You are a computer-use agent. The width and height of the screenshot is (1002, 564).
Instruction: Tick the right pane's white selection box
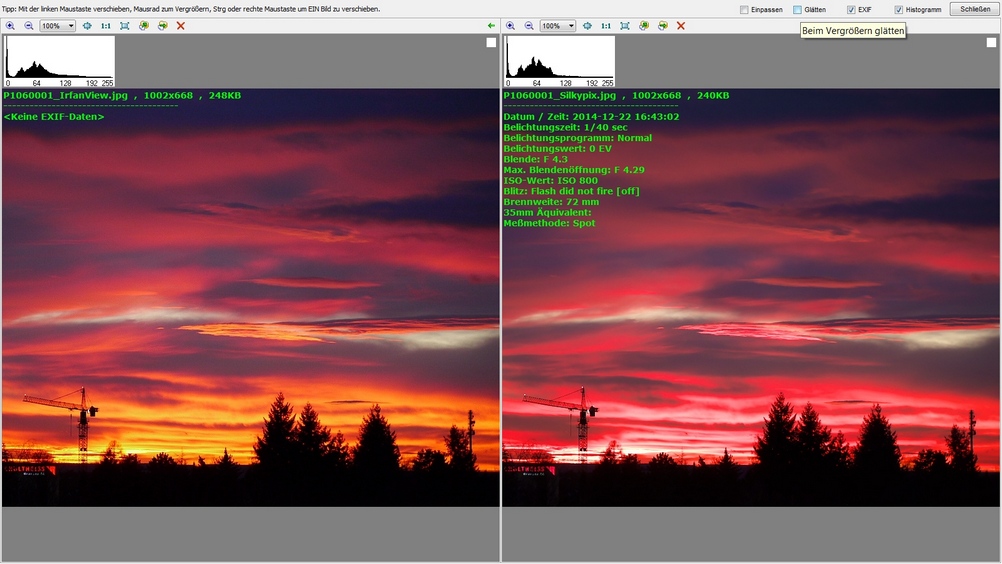[x=991, y=42]
